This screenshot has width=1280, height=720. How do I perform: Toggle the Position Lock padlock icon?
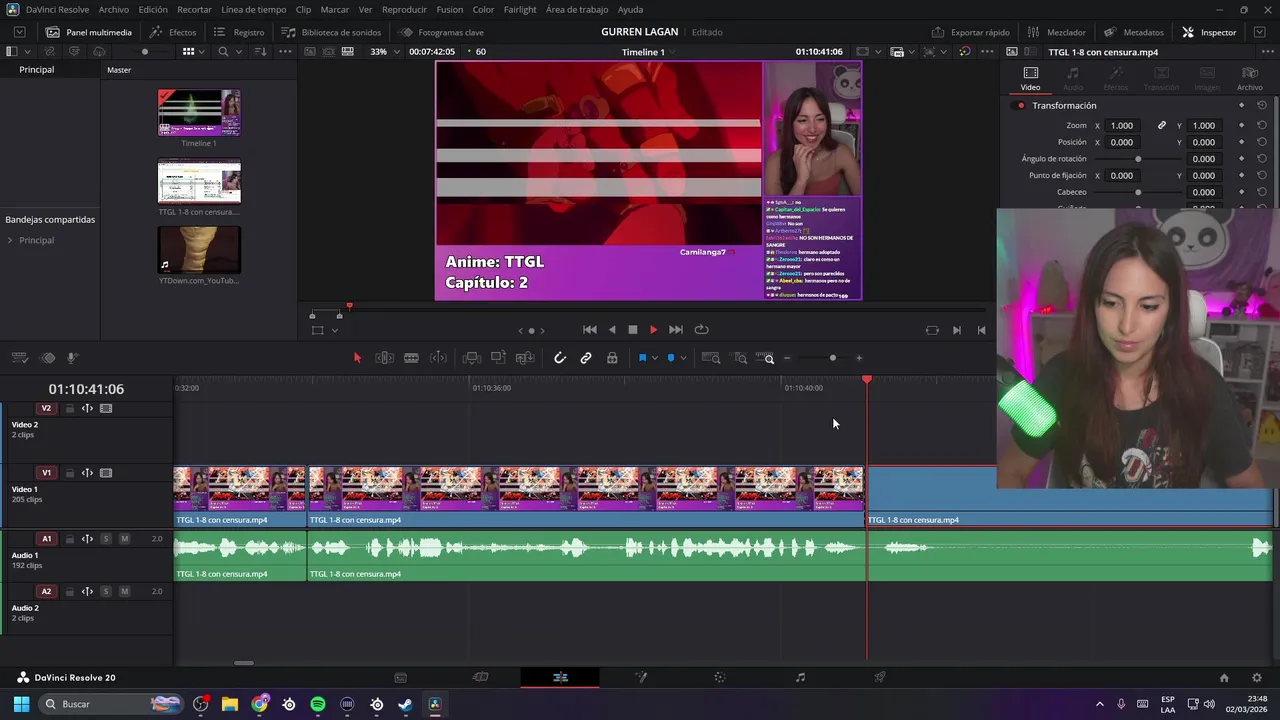612,358
